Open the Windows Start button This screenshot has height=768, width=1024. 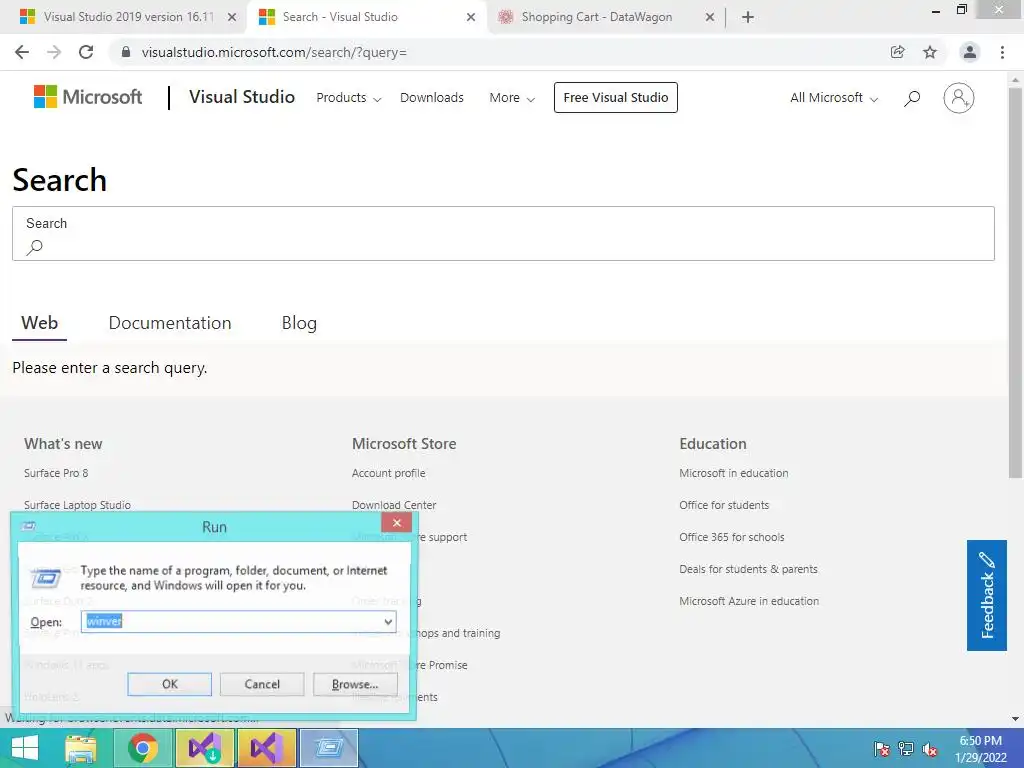(x=25, y=748)
